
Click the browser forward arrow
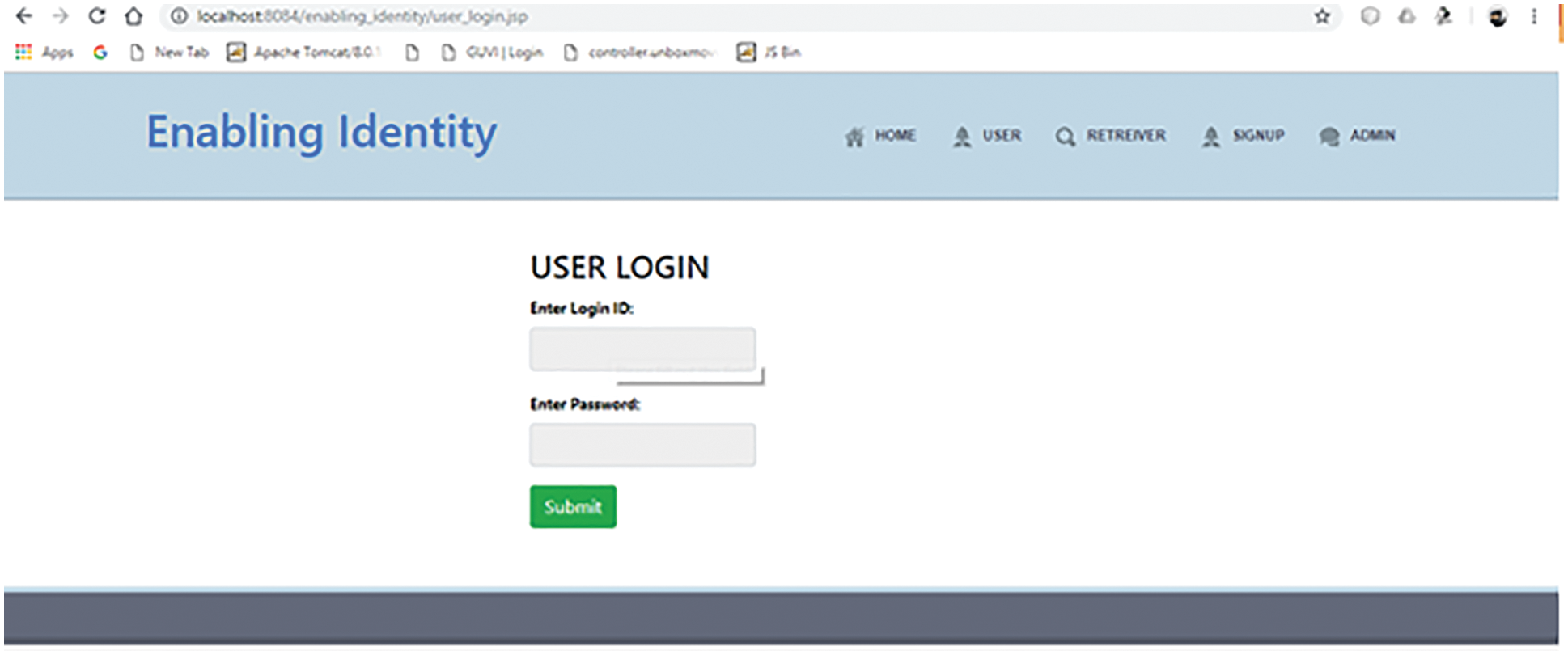pyautogui.click(x=61, y=16)
